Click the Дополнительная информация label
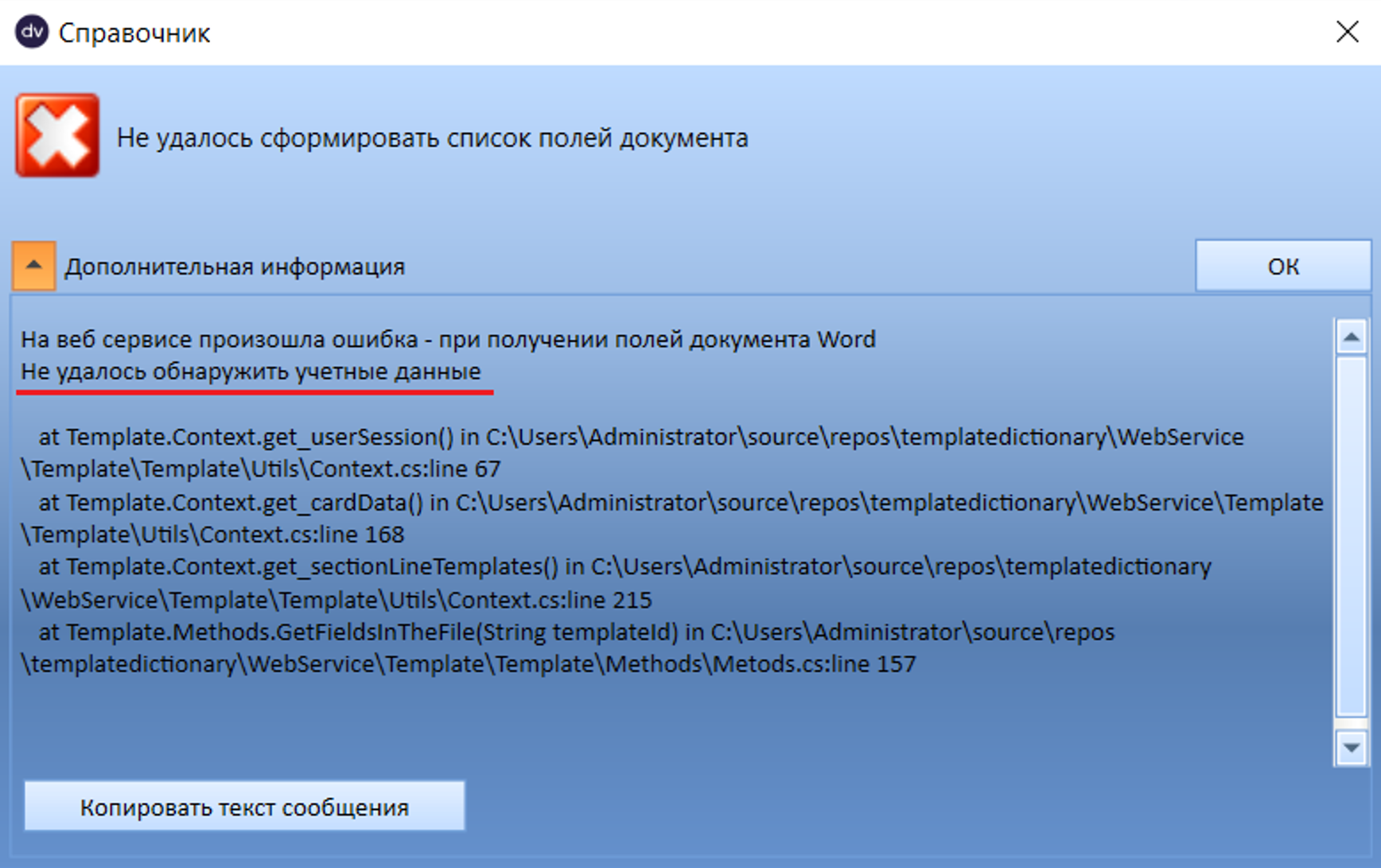 235,267
